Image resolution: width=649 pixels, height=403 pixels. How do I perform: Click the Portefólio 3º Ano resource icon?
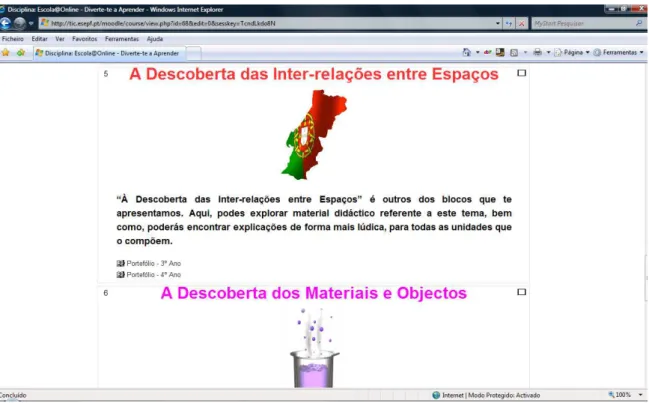click(x=120, y=264)
